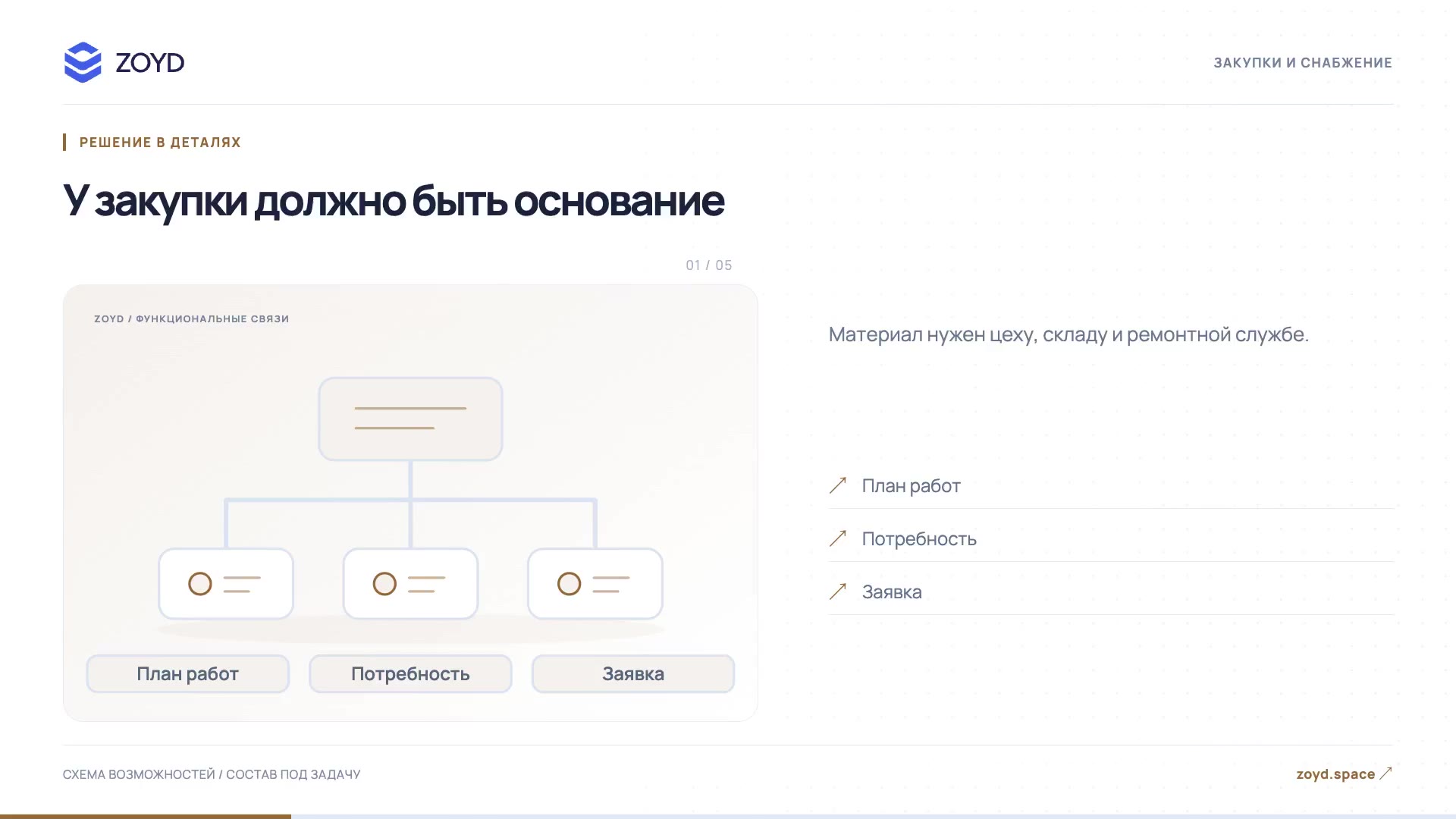1456x819 pixels.
Task: Click the arrow icon next to zoyd.space
Action: pyautogui.click(x=1385, y=773)
